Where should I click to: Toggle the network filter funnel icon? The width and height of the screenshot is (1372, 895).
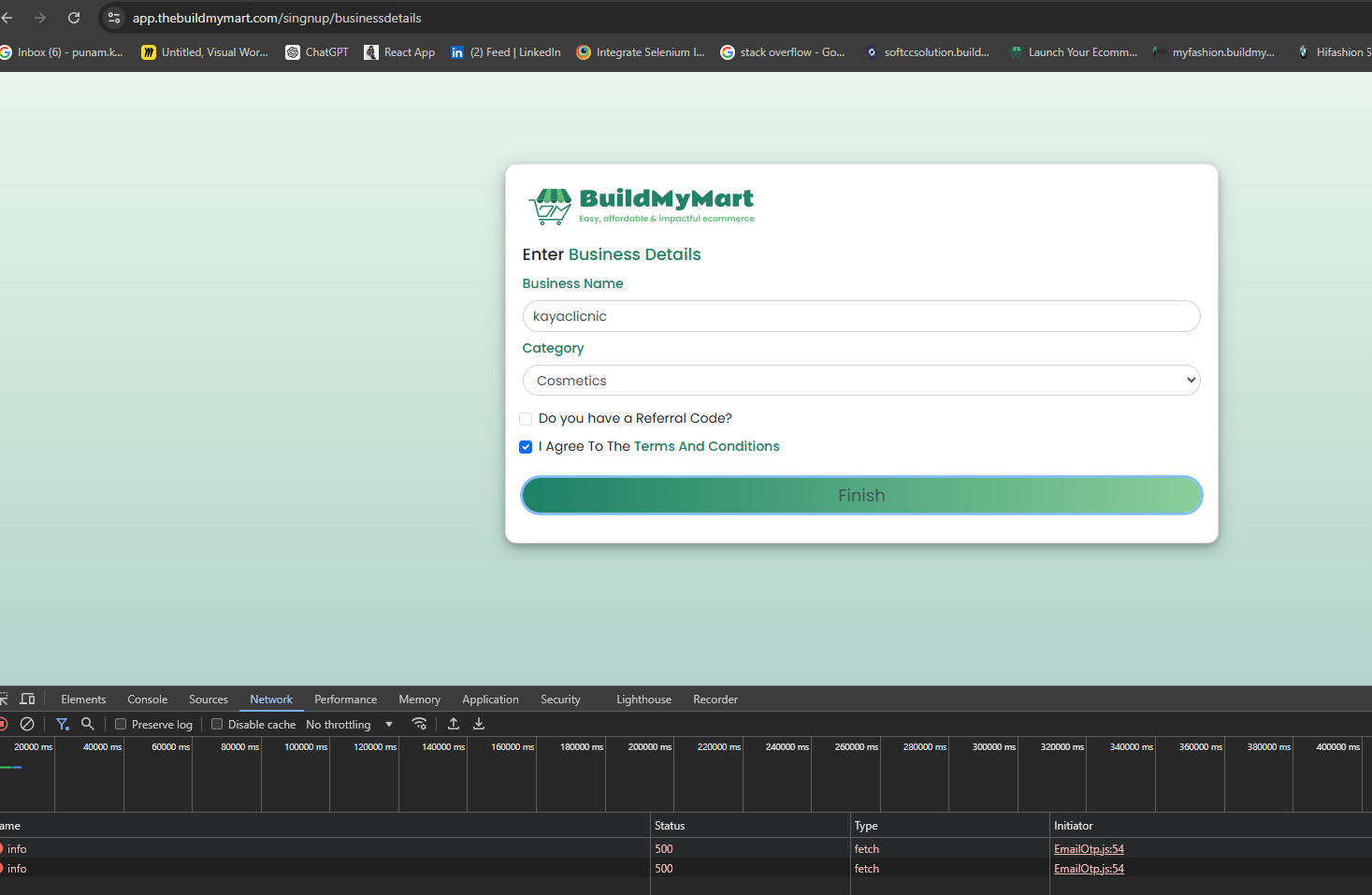pos(63,724)
